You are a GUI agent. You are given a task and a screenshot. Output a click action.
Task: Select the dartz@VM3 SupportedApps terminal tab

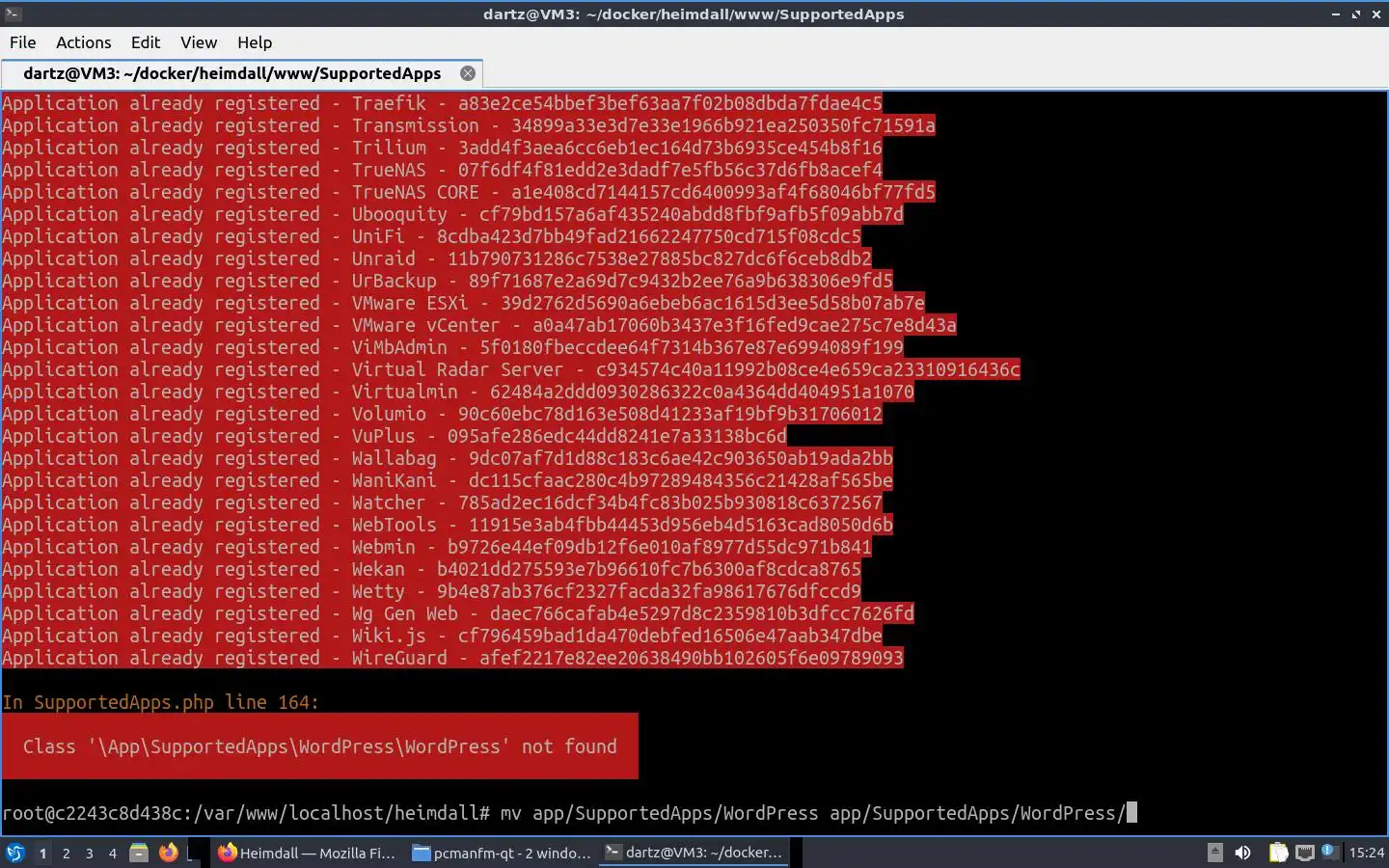pyautogui.click(x=241, y=73)
